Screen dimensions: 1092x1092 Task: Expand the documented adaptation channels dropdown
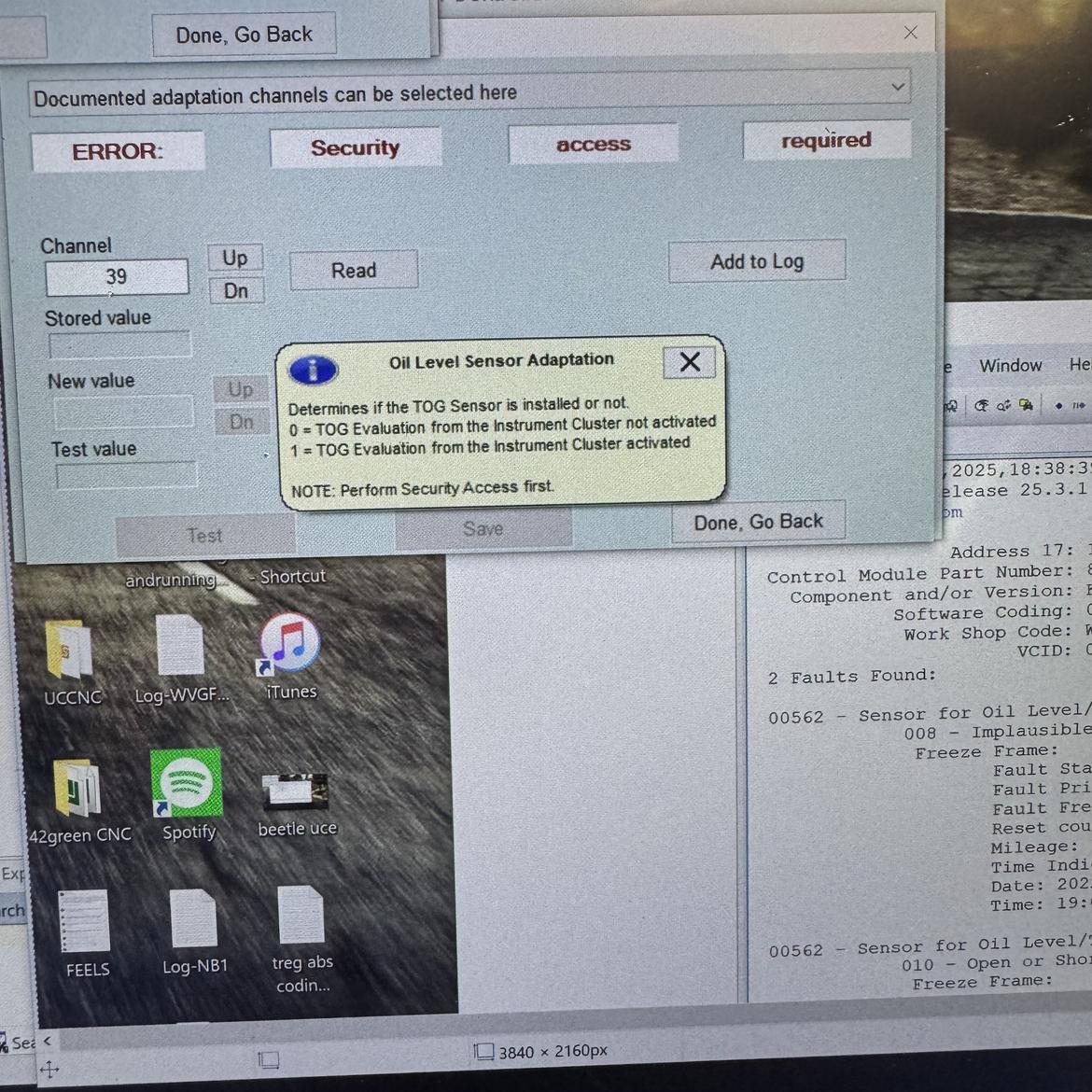[x=896, y=88]
